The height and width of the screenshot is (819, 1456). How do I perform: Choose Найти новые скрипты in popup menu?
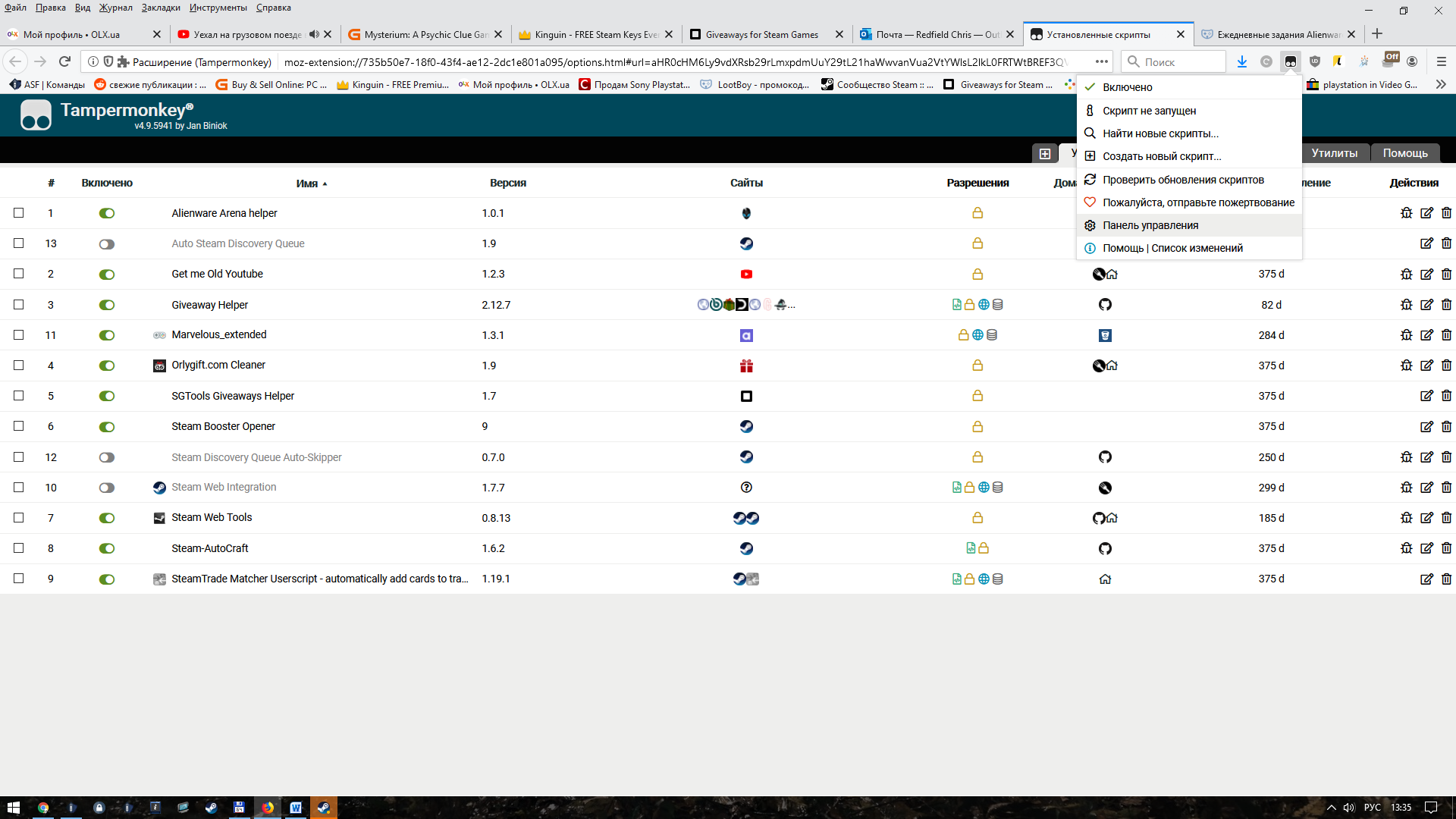tap(1189, 133)
